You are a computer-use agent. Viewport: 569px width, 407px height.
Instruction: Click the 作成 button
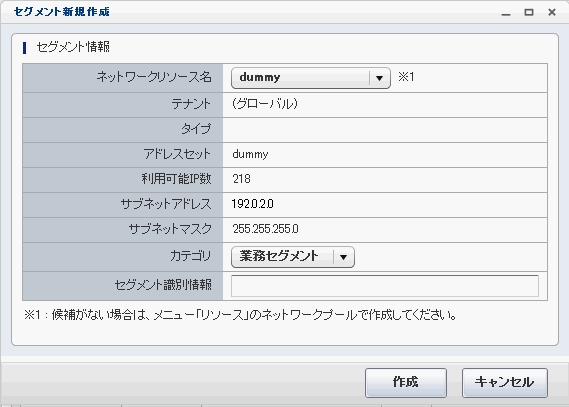point(406,382)
